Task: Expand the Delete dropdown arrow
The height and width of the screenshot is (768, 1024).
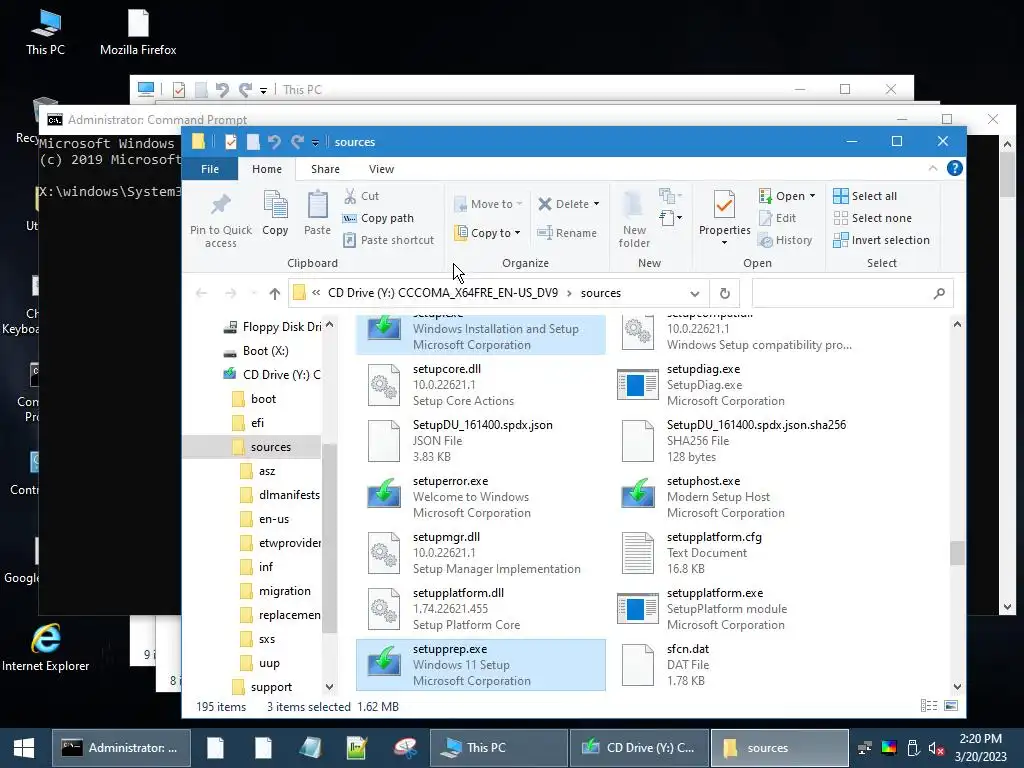Action: pyautogui.click(x=596, y=204)
